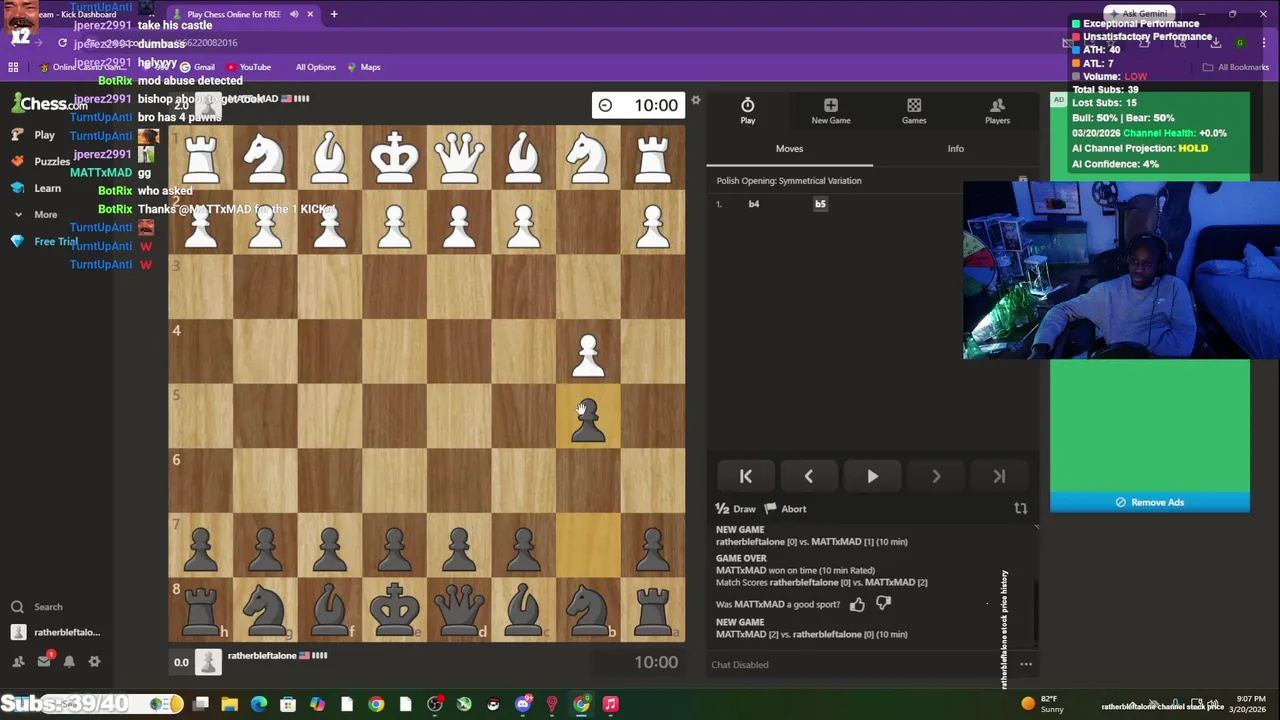1280x720 pixels.
Task: Open the chat options ellipsis menu
Action: pos(1026,664)
